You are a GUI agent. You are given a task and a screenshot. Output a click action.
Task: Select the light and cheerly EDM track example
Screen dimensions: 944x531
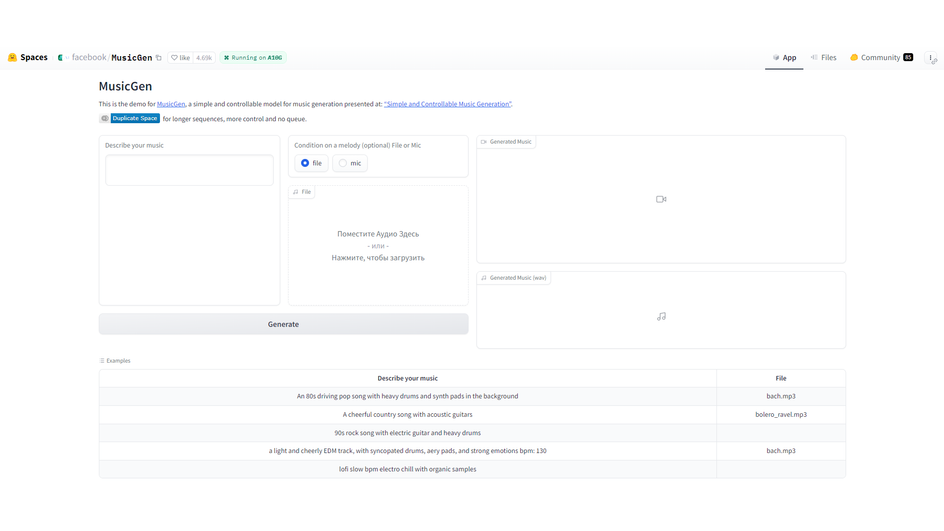point(408,451)
